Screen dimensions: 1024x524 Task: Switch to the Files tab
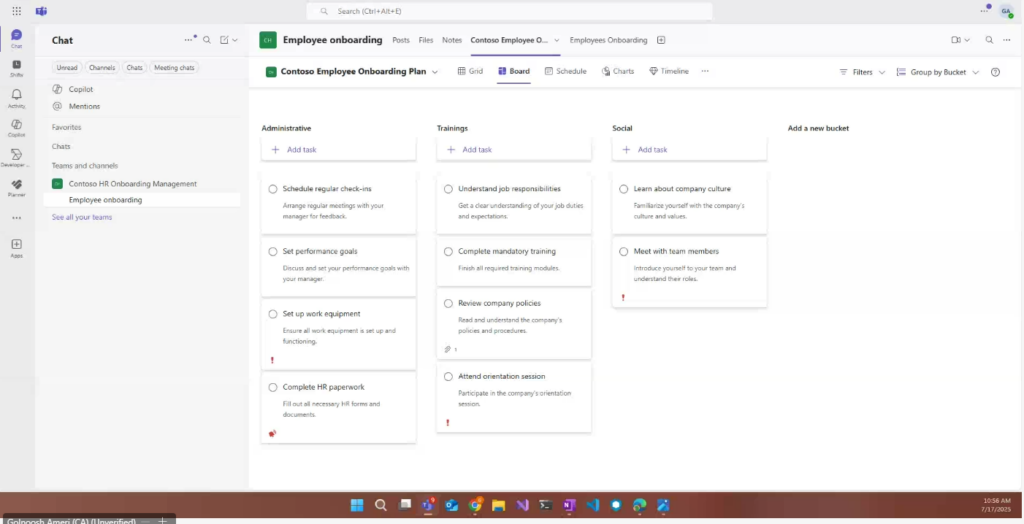pos(426,40)
